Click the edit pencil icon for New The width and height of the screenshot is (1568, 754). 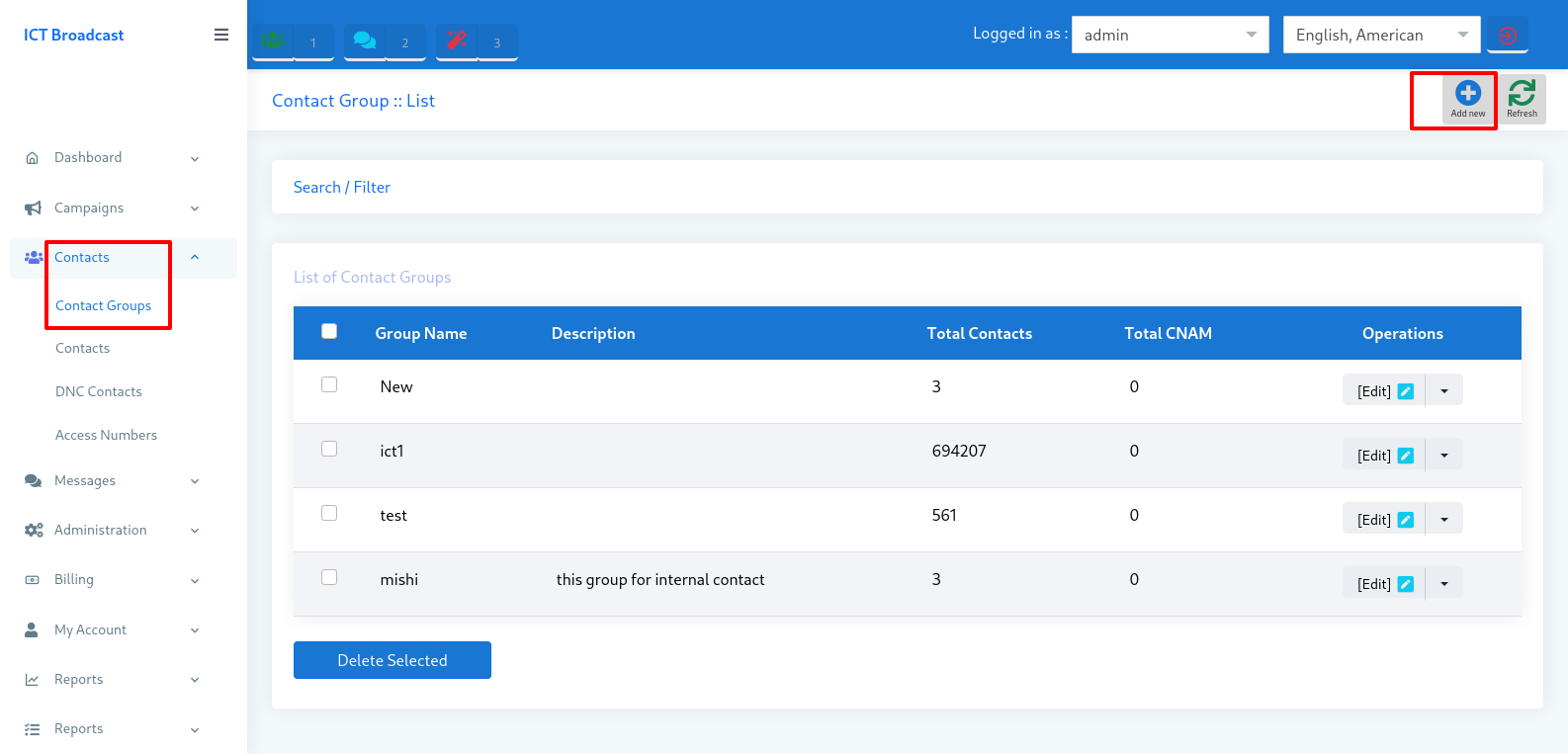[1406, 391]
